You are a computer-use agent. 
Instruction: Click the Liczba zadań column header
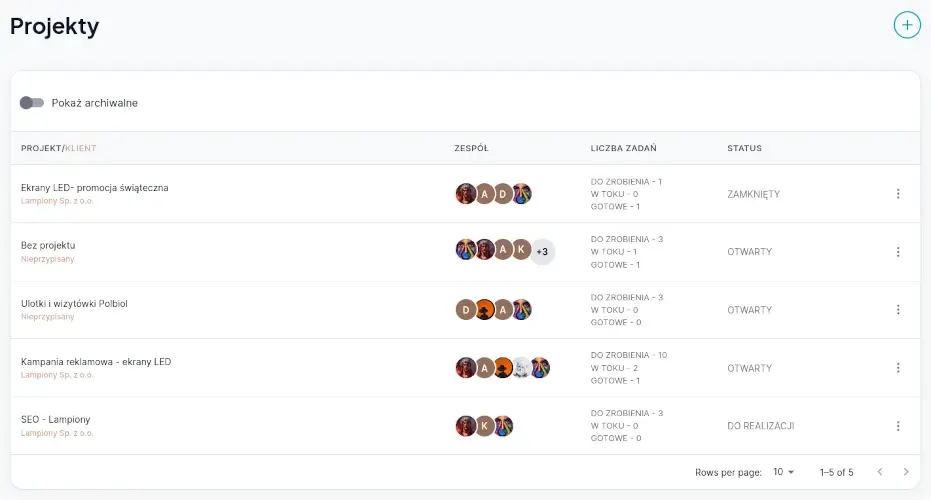click(x=623, y=149)
